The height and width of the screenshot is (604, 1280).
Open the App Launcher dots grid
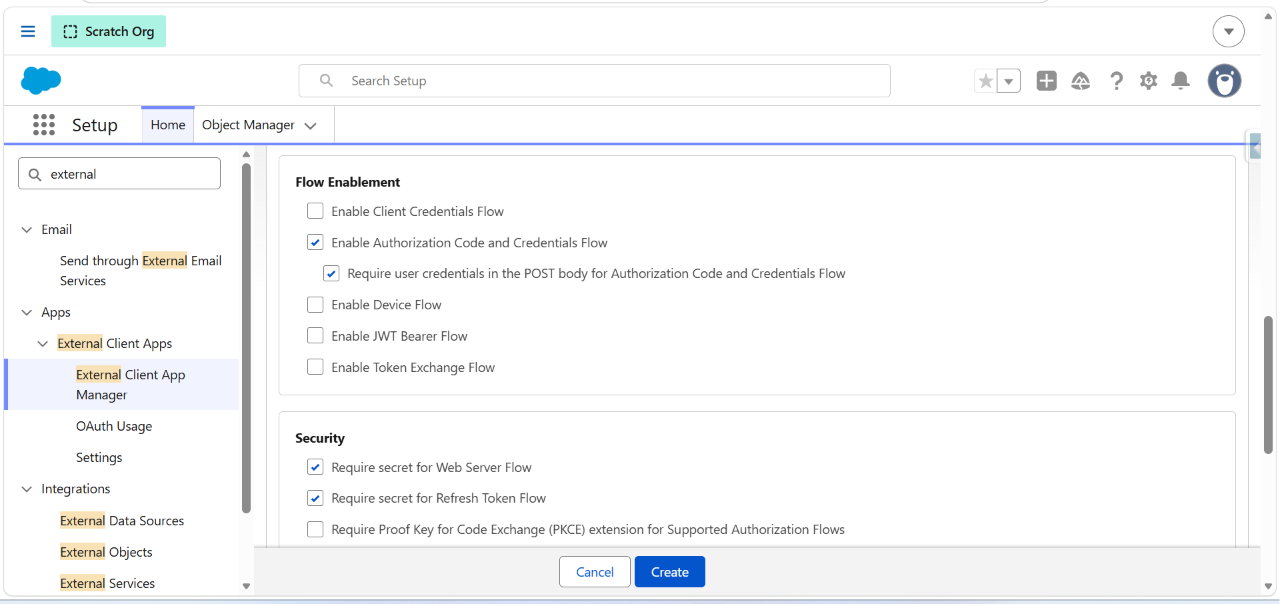[x=44, y=125]
